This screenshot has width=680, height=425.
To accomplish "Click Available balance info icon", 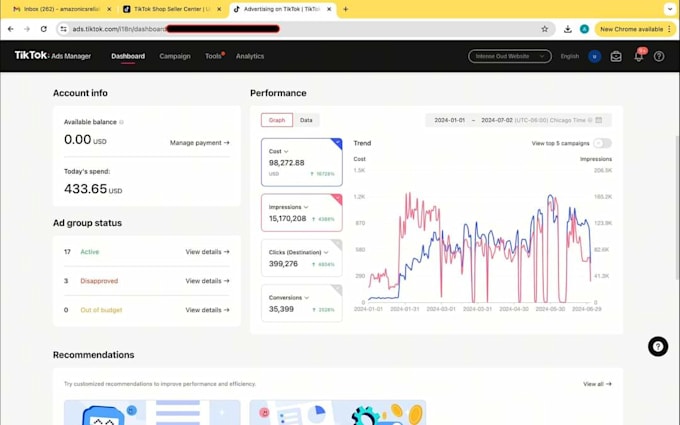I will (x=121, y=122).
